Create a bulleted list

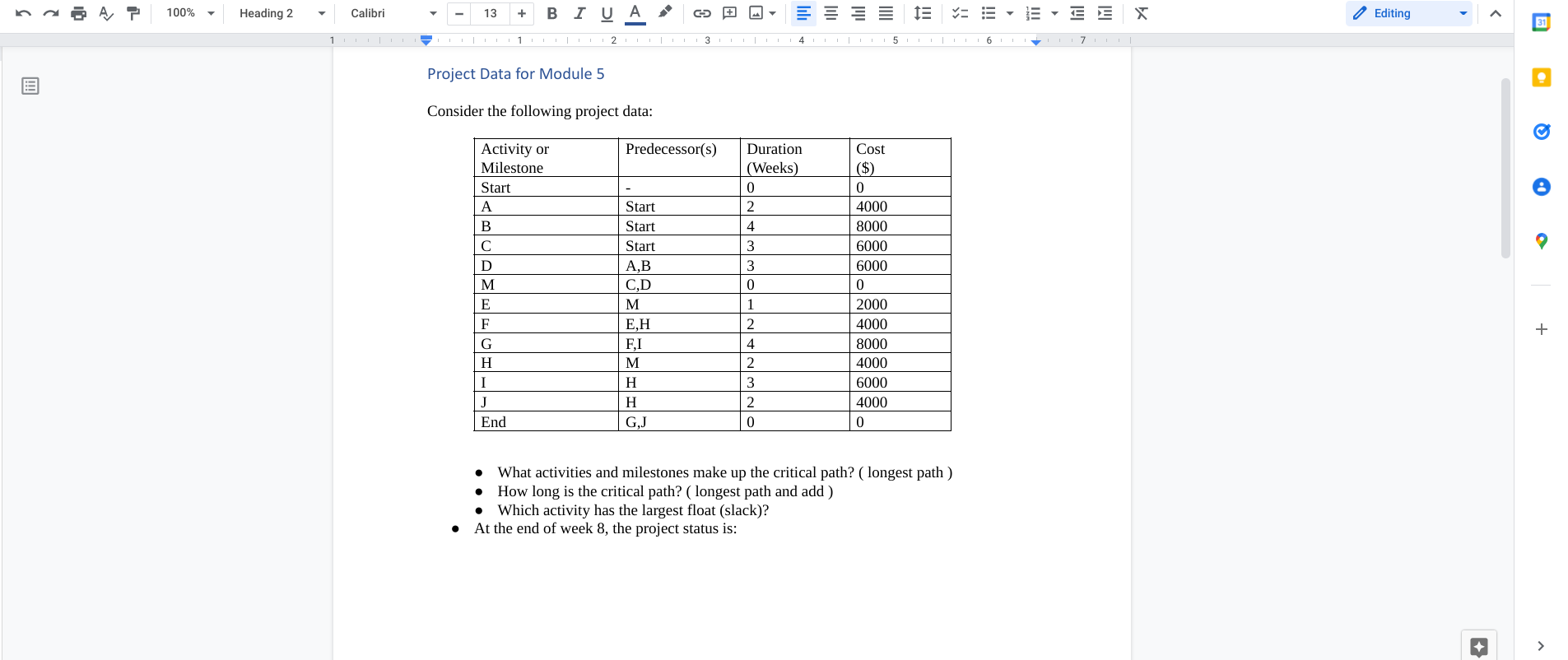(989, 13)
